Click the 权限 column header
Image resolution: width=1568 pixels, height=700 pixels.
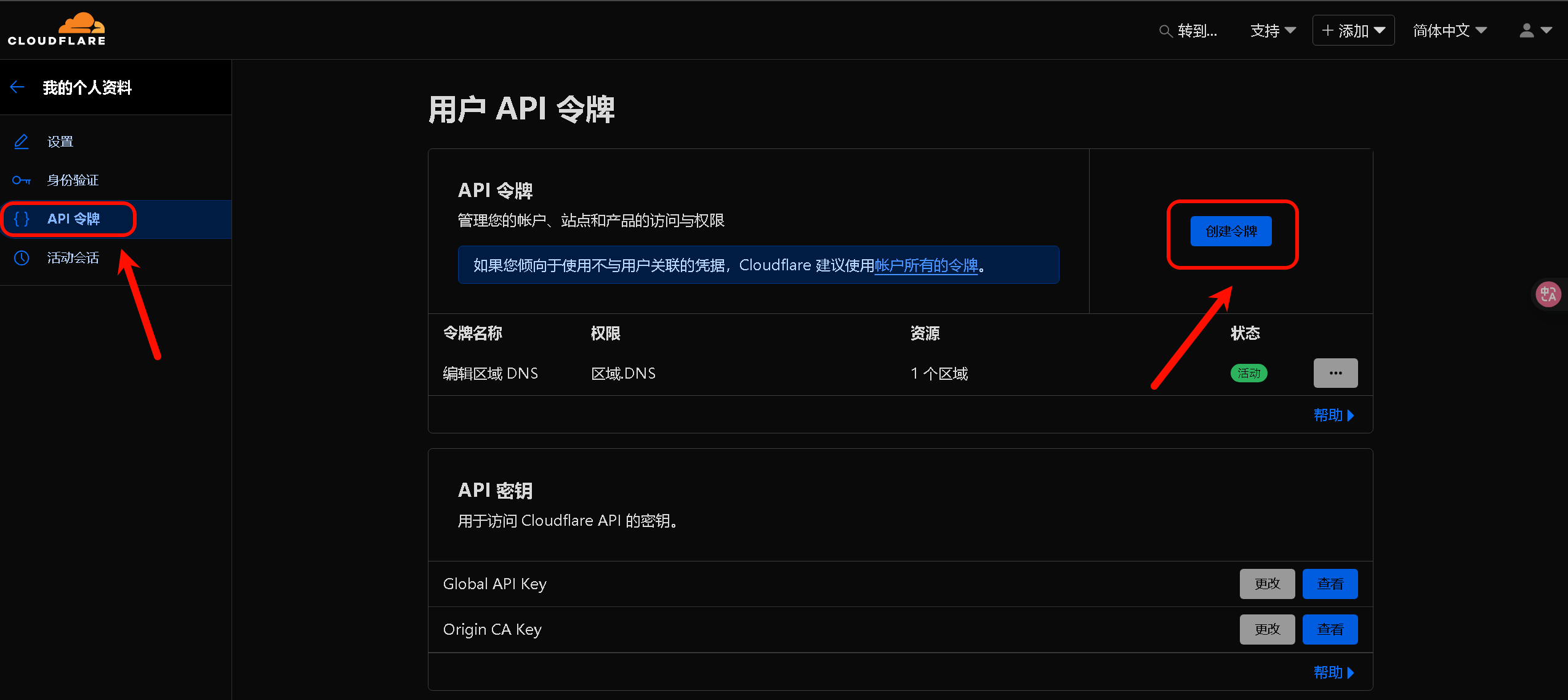click(x=606, y=333)
